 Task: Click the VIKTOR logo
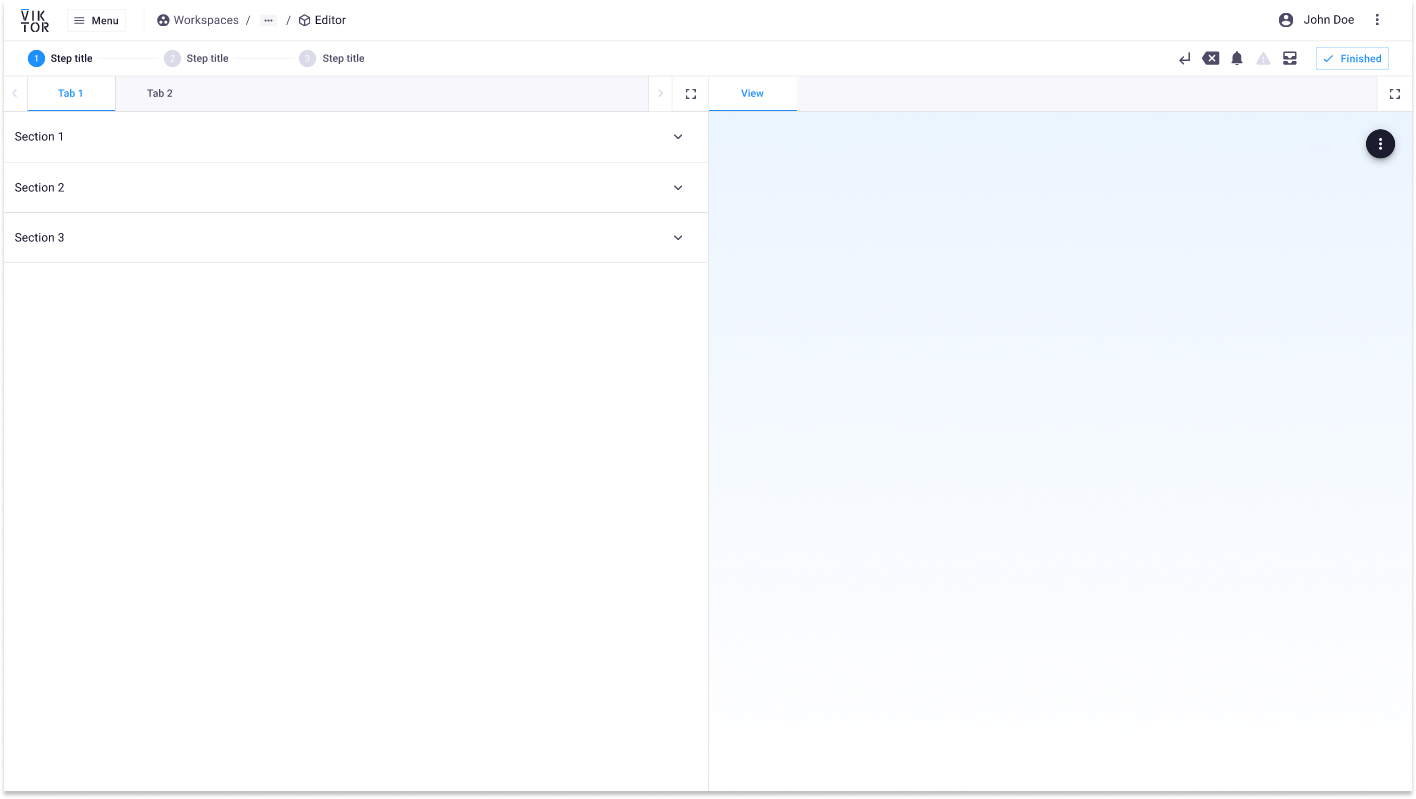(x=35, y=20)
